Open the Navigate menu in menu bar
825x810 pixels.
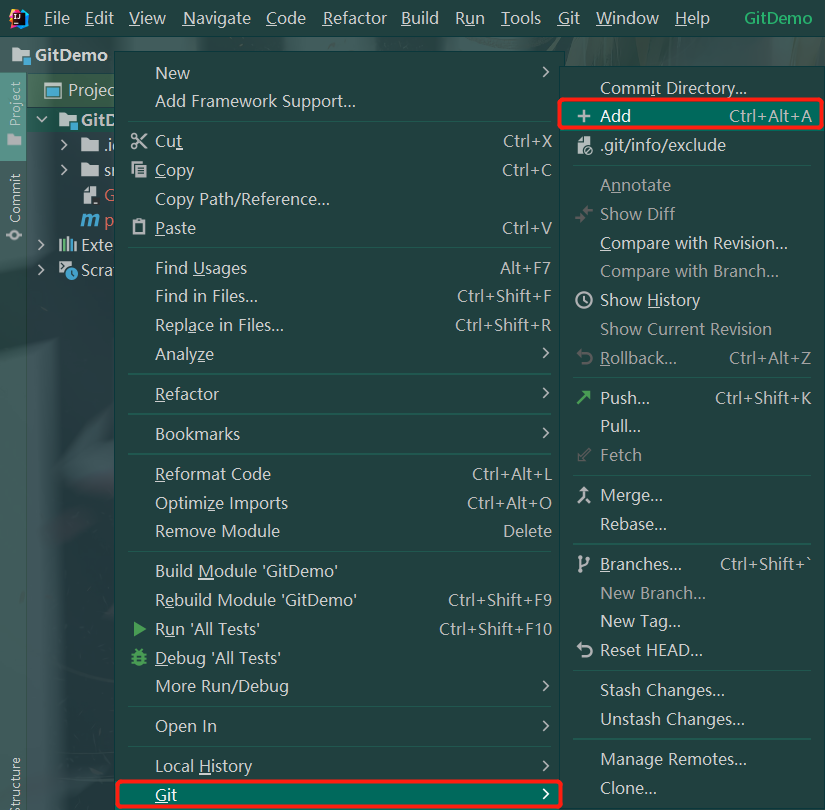coord(217,18)
